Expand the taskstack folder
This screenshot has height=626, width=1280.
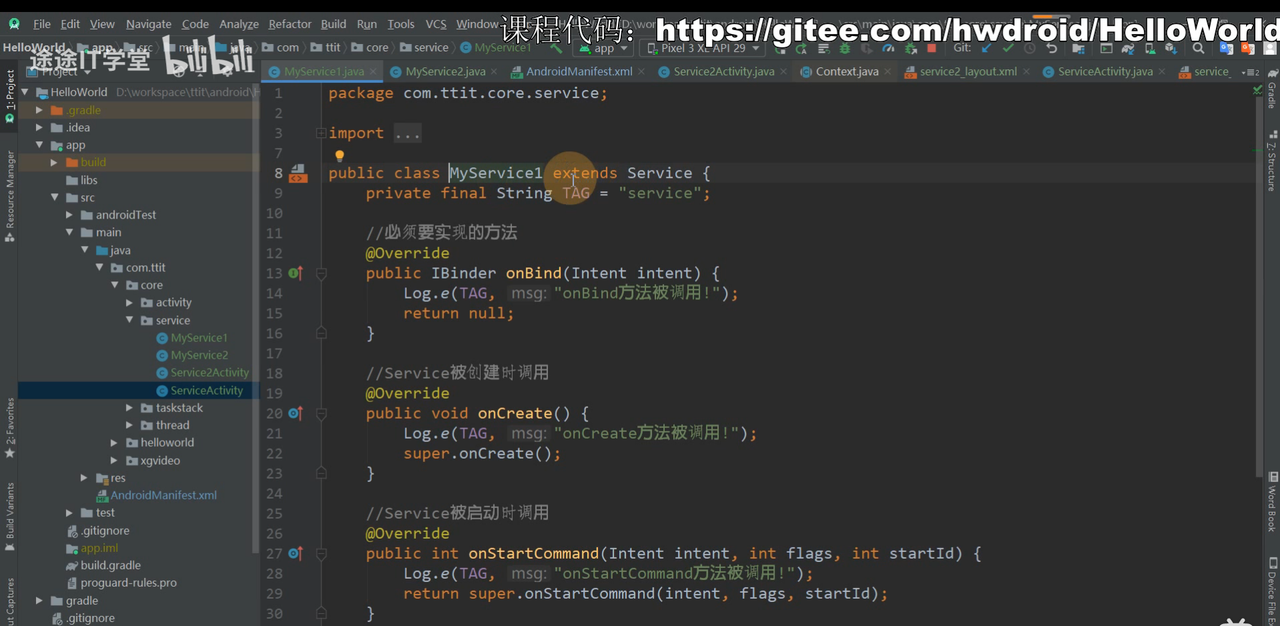tap(131, 408)
